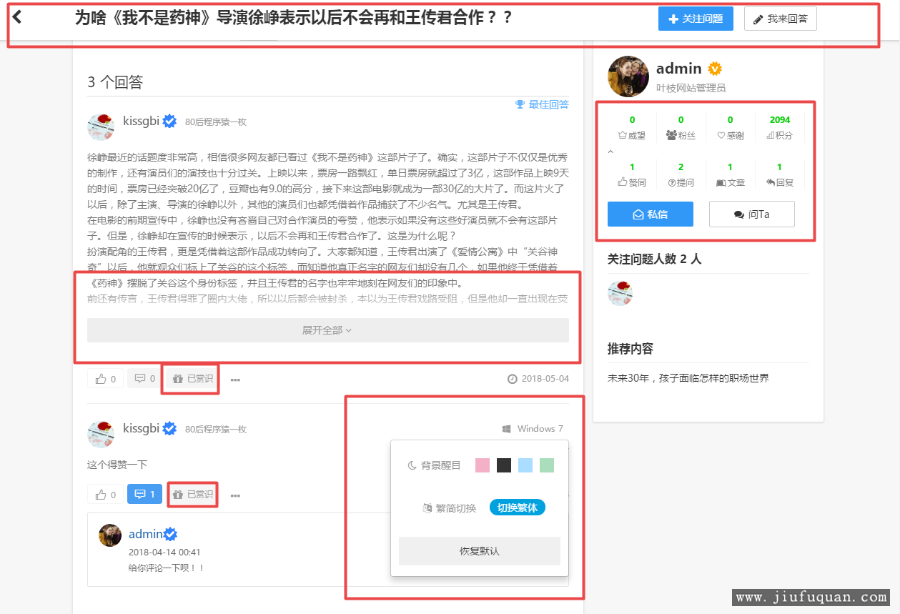Select the green background color swatch
This screenshot has height=614, width=900.
coord(547,465)
